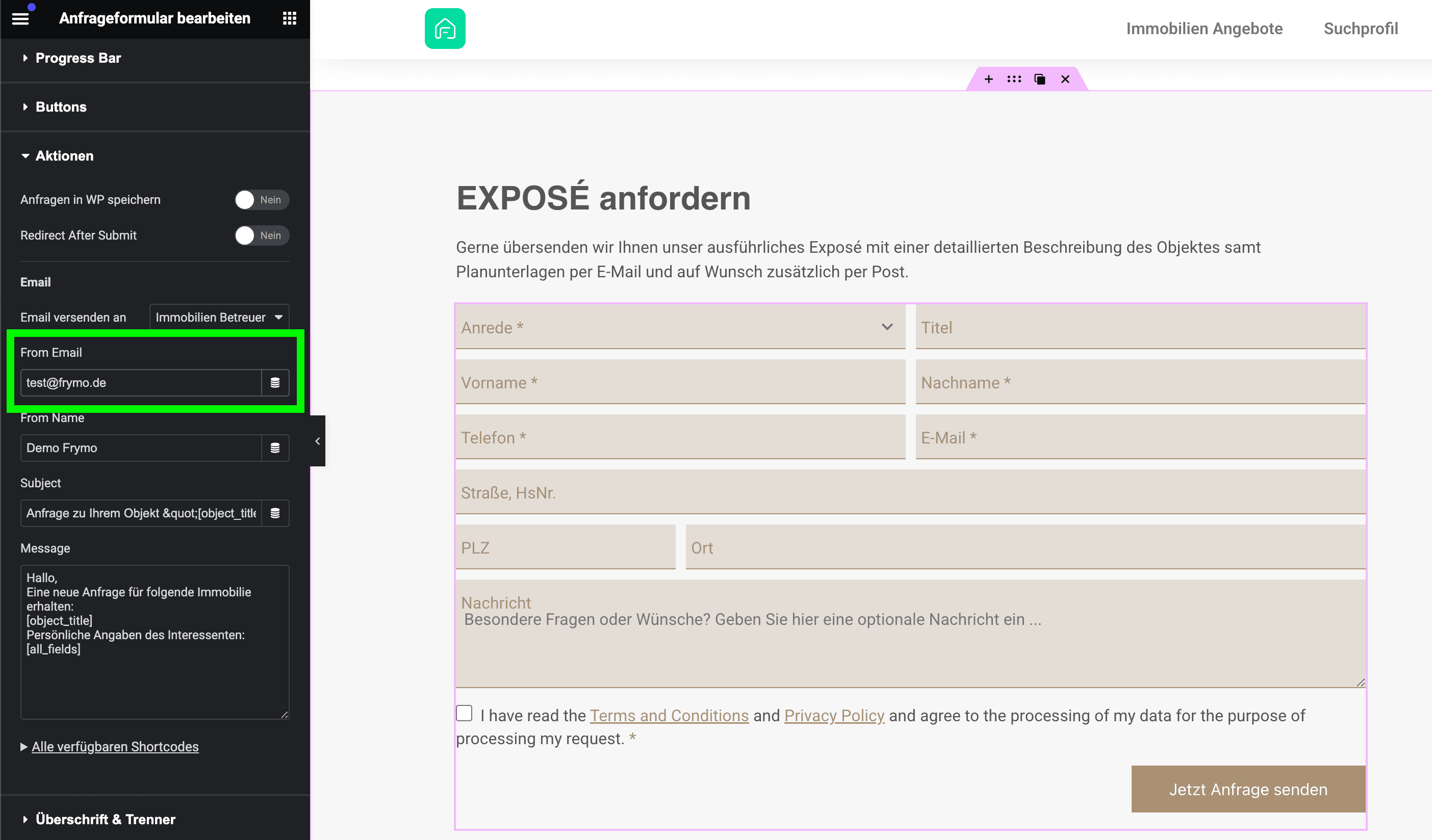Toggle Anfragen in WP speichern switch

[x=262, y=200]
